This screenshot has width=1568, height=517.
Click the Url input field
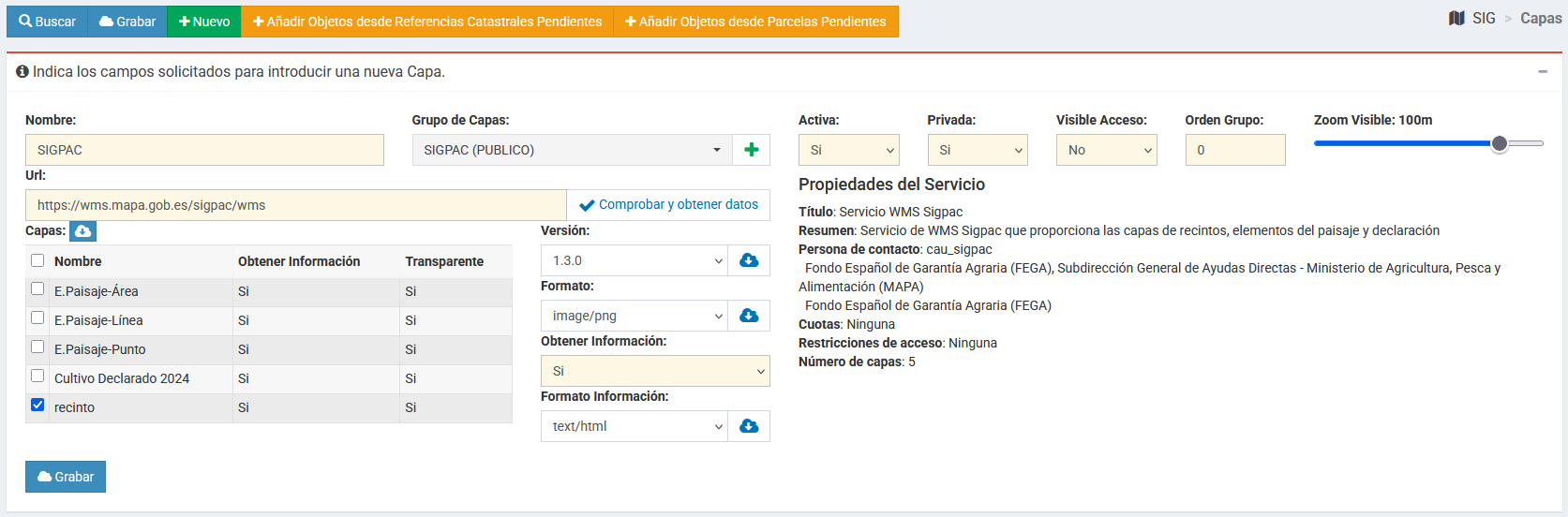pyautogui.click(x=295, y=205)
